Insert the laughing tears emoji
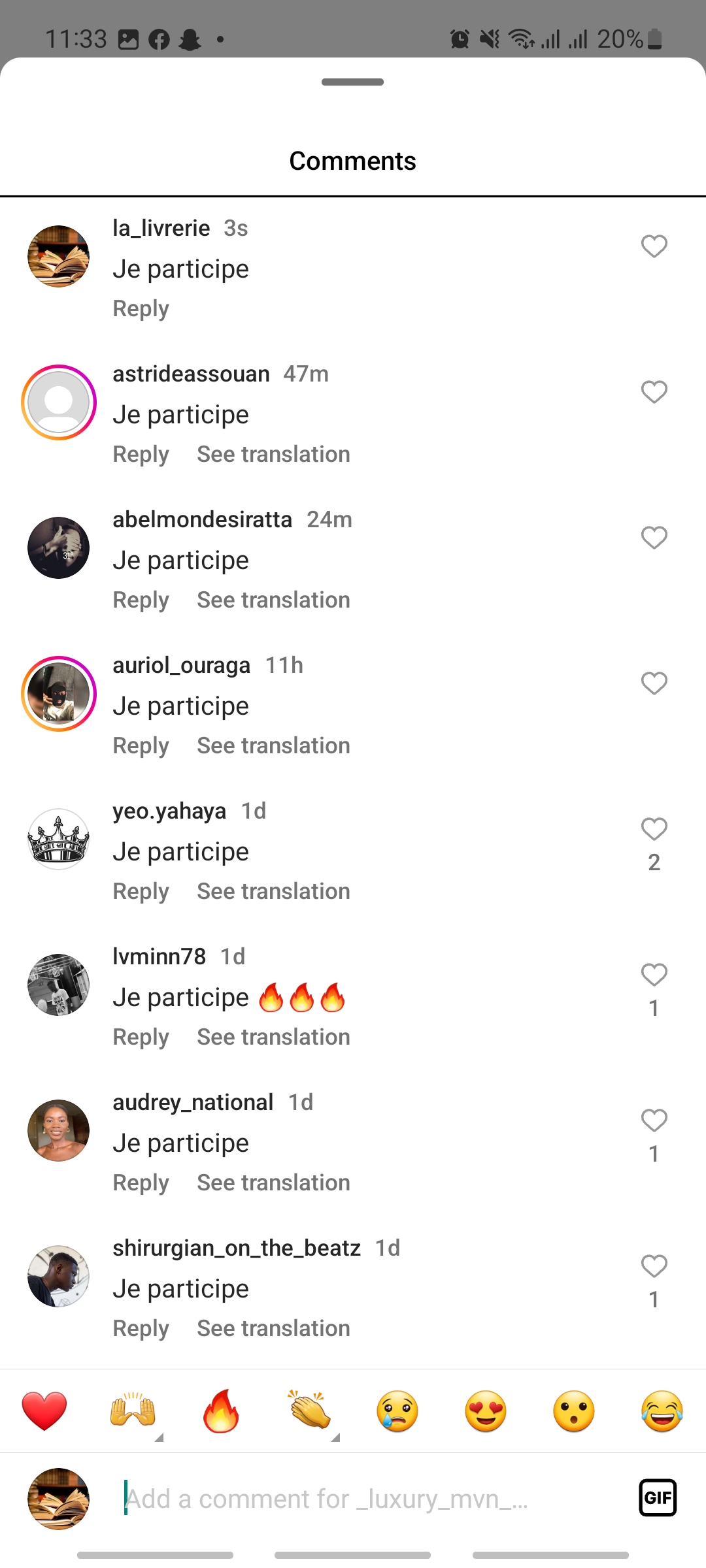706x1568 pixels. click(662, 1411)
